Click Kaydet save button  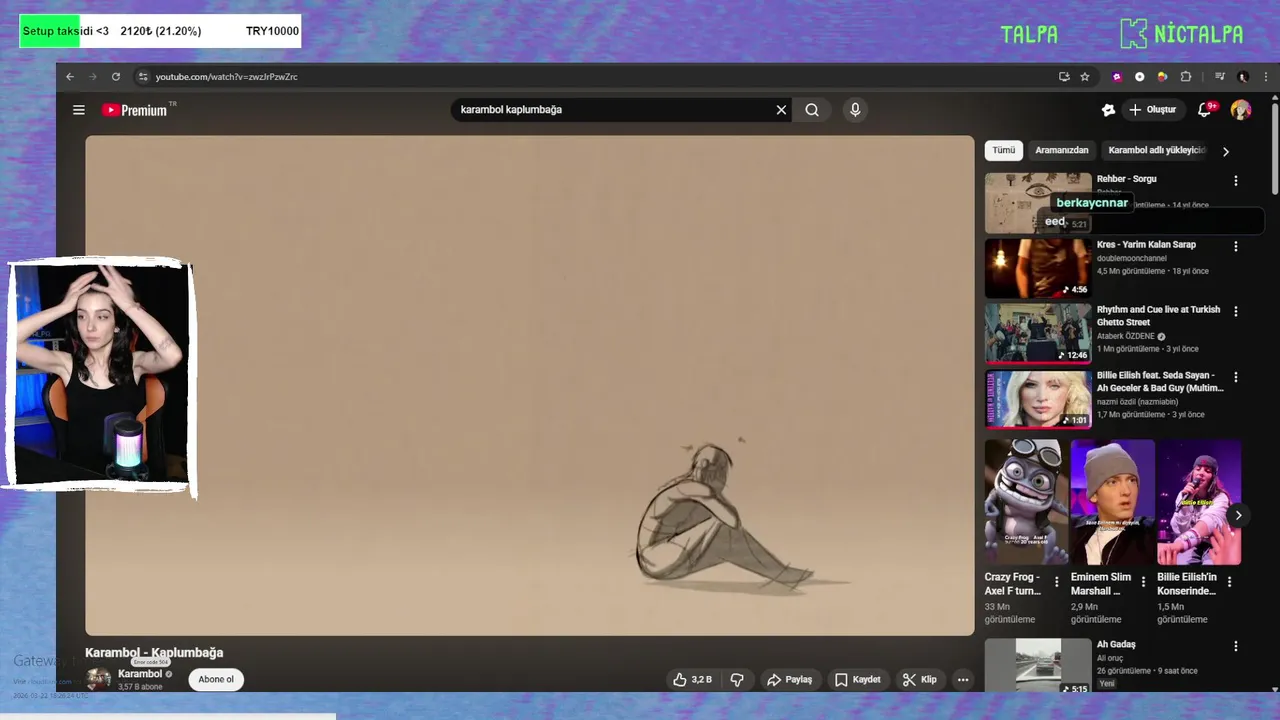tap(857, 680)
